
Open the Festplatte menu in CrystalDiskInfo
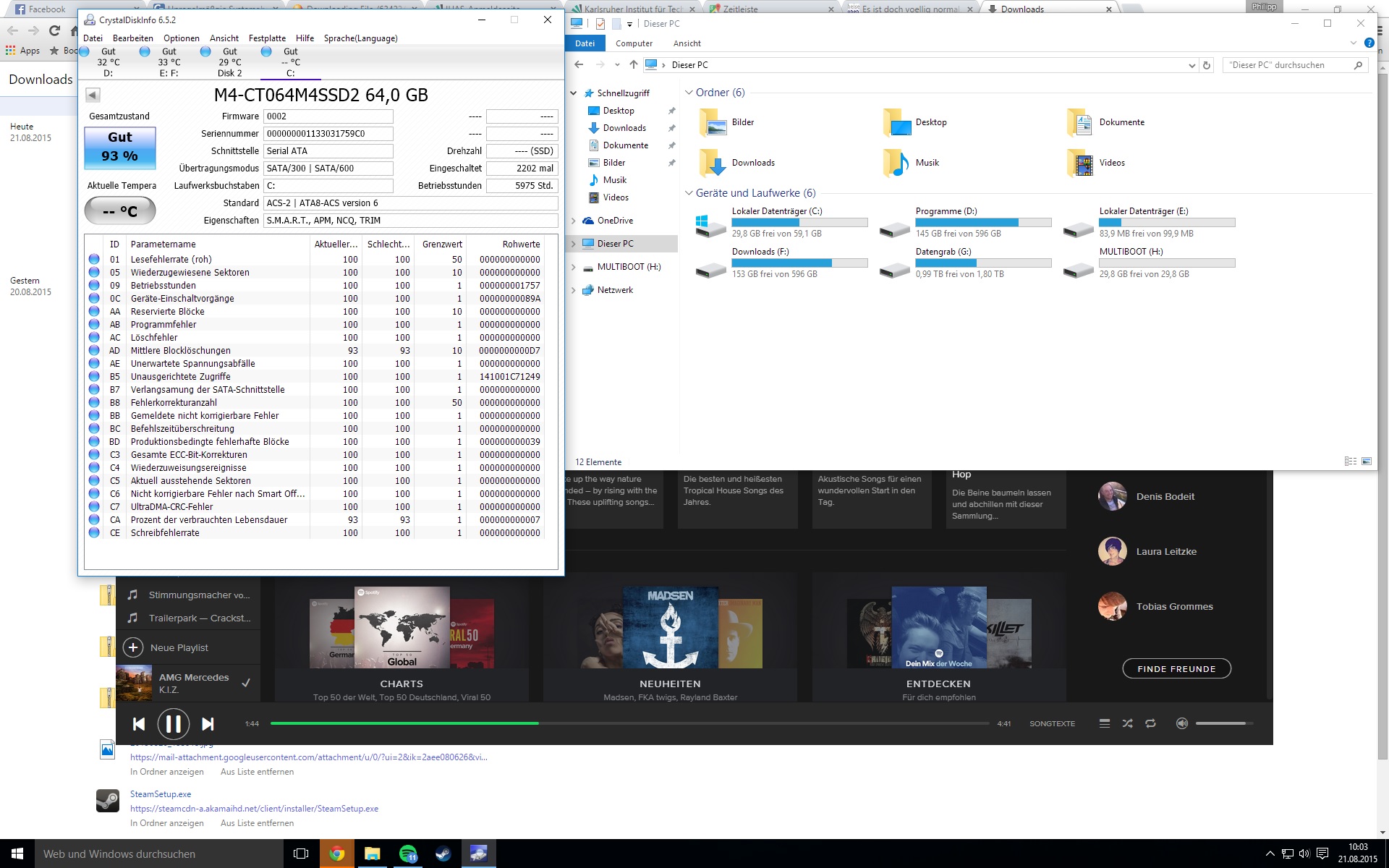pos(267,38)
